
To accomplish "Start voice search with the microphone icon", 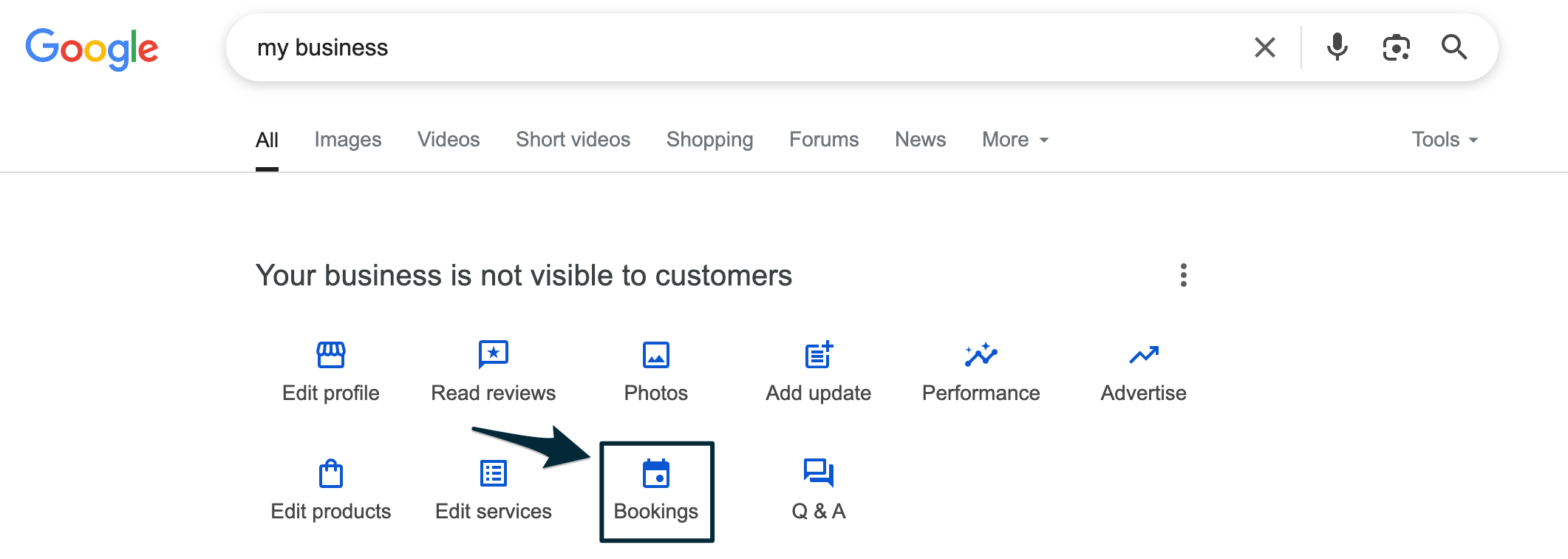I will pos(1337,47).
